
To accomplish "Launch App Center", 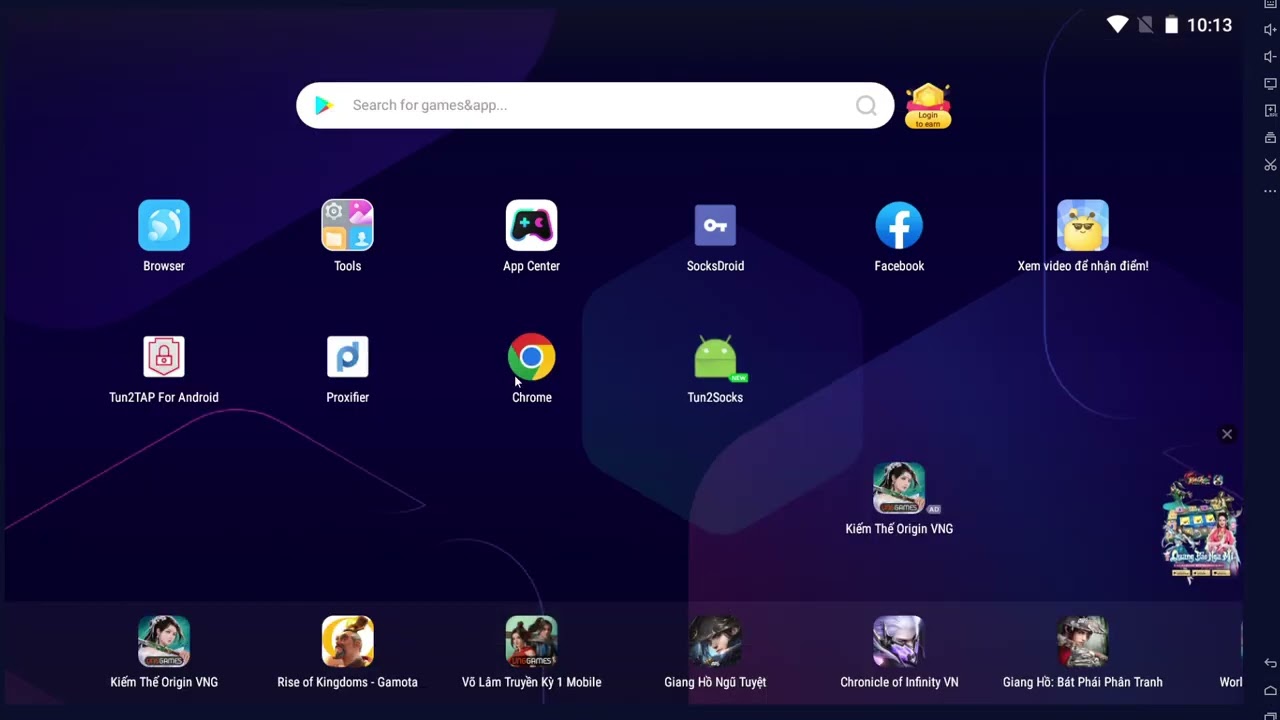I will point(531,225).
